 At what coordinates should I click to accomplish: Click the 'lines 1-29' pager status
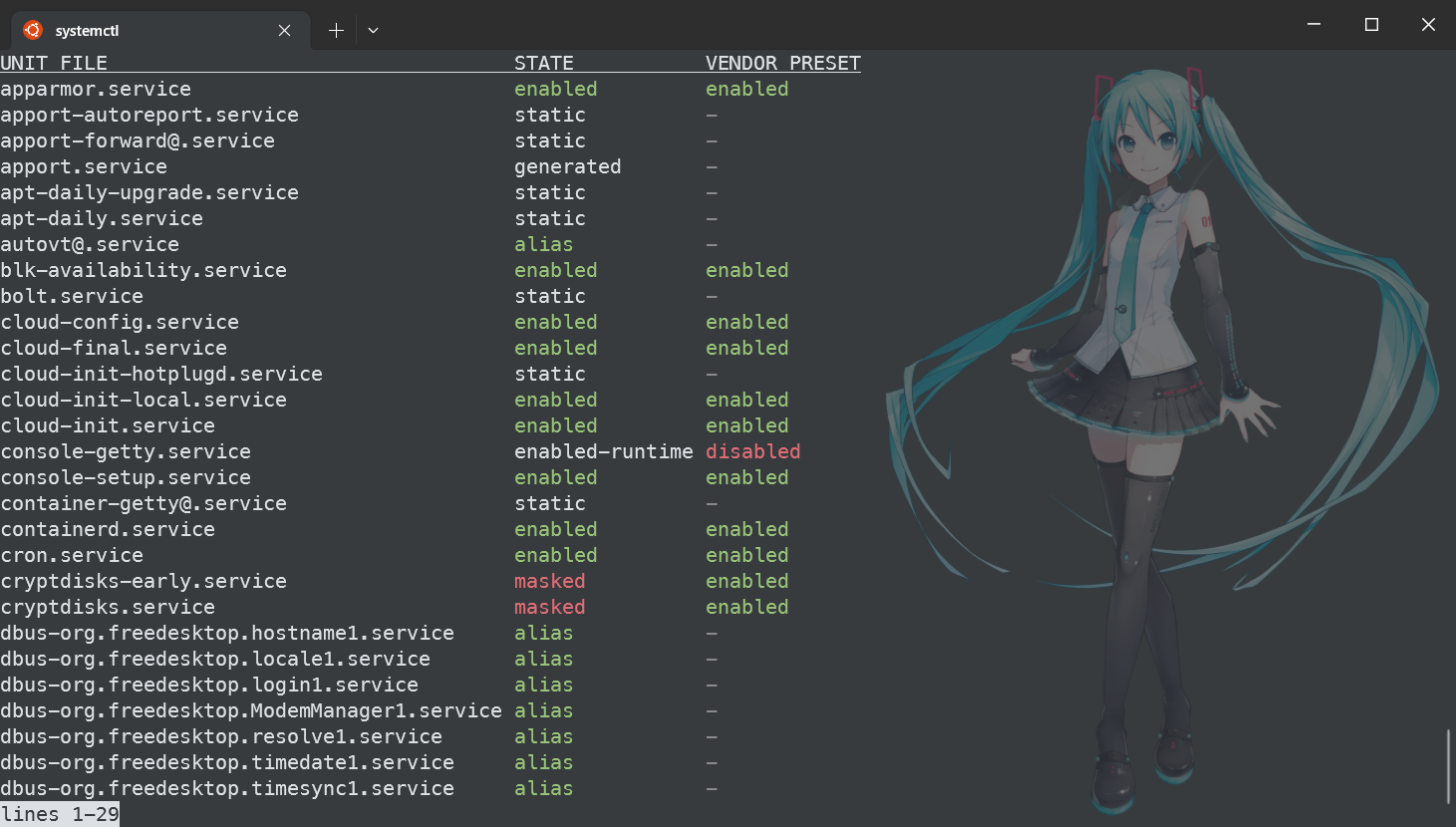(60, 814)
